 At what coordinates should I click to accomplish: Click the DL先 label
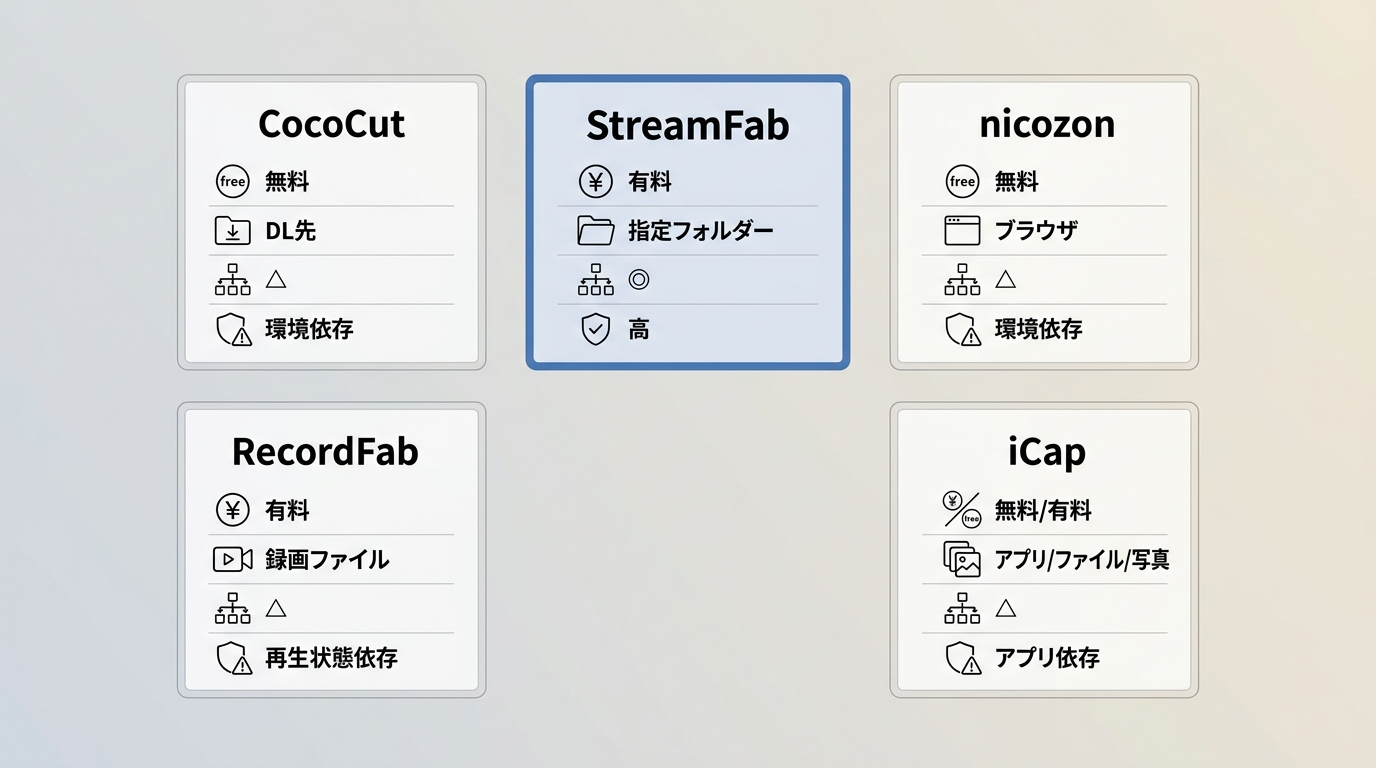(x=291, y=231)
